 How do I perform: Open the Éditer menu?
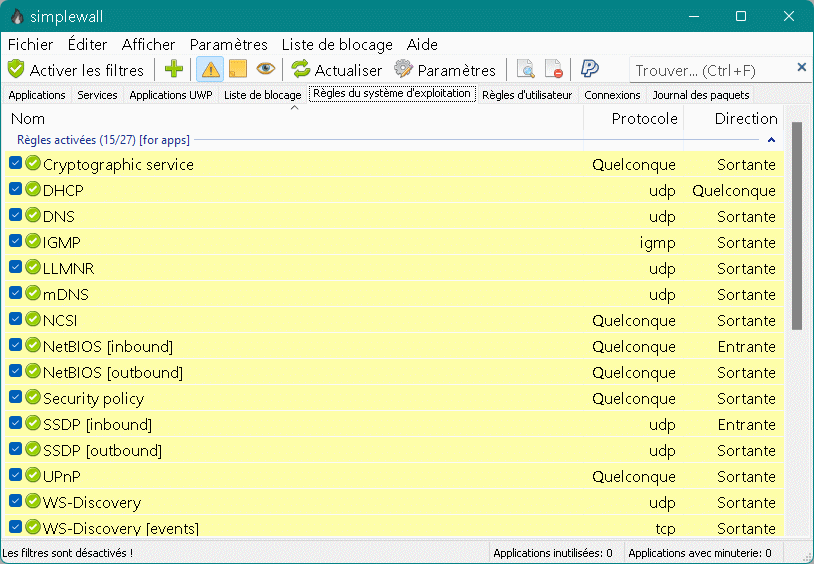click(87, 45)
